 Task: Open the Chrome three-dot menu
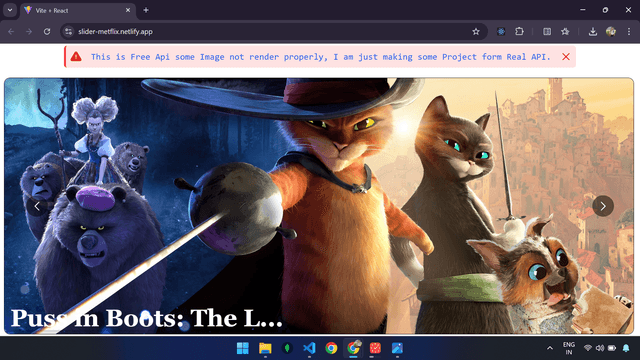(x=629, y=31)
